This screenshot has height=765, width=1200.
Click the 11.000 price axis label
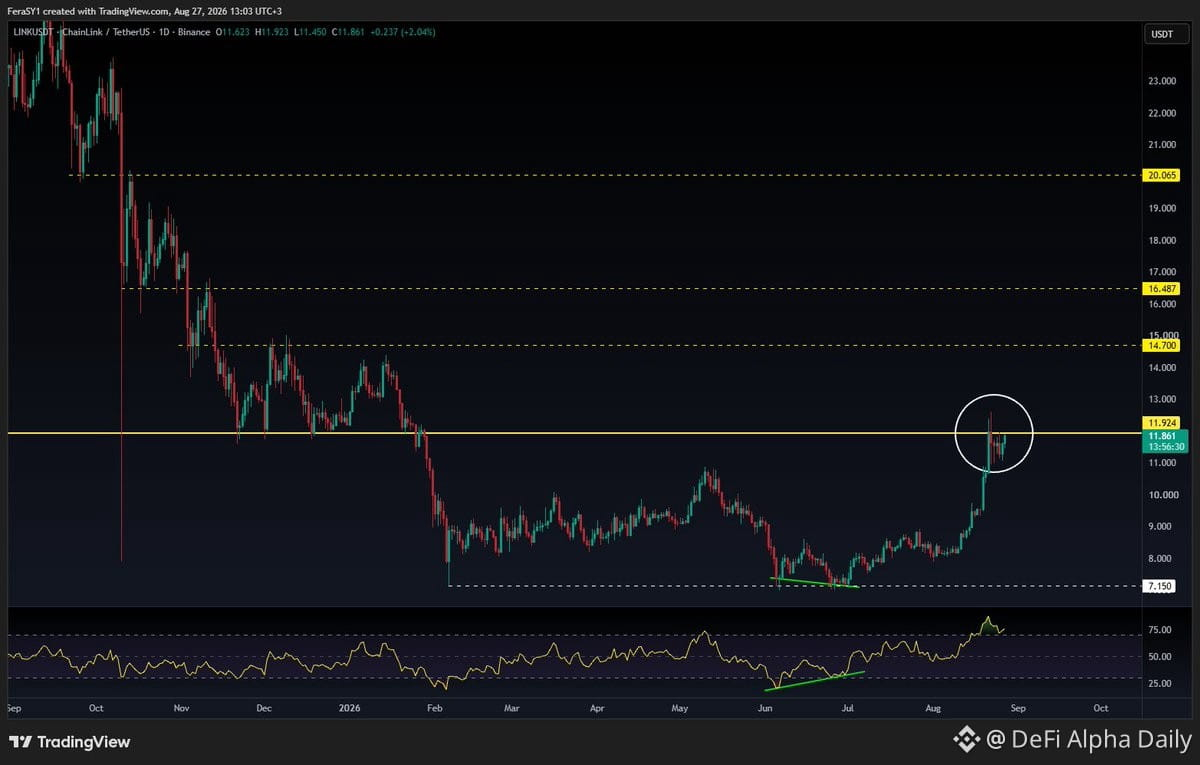pyautogui.click(x=1162, y=463)
